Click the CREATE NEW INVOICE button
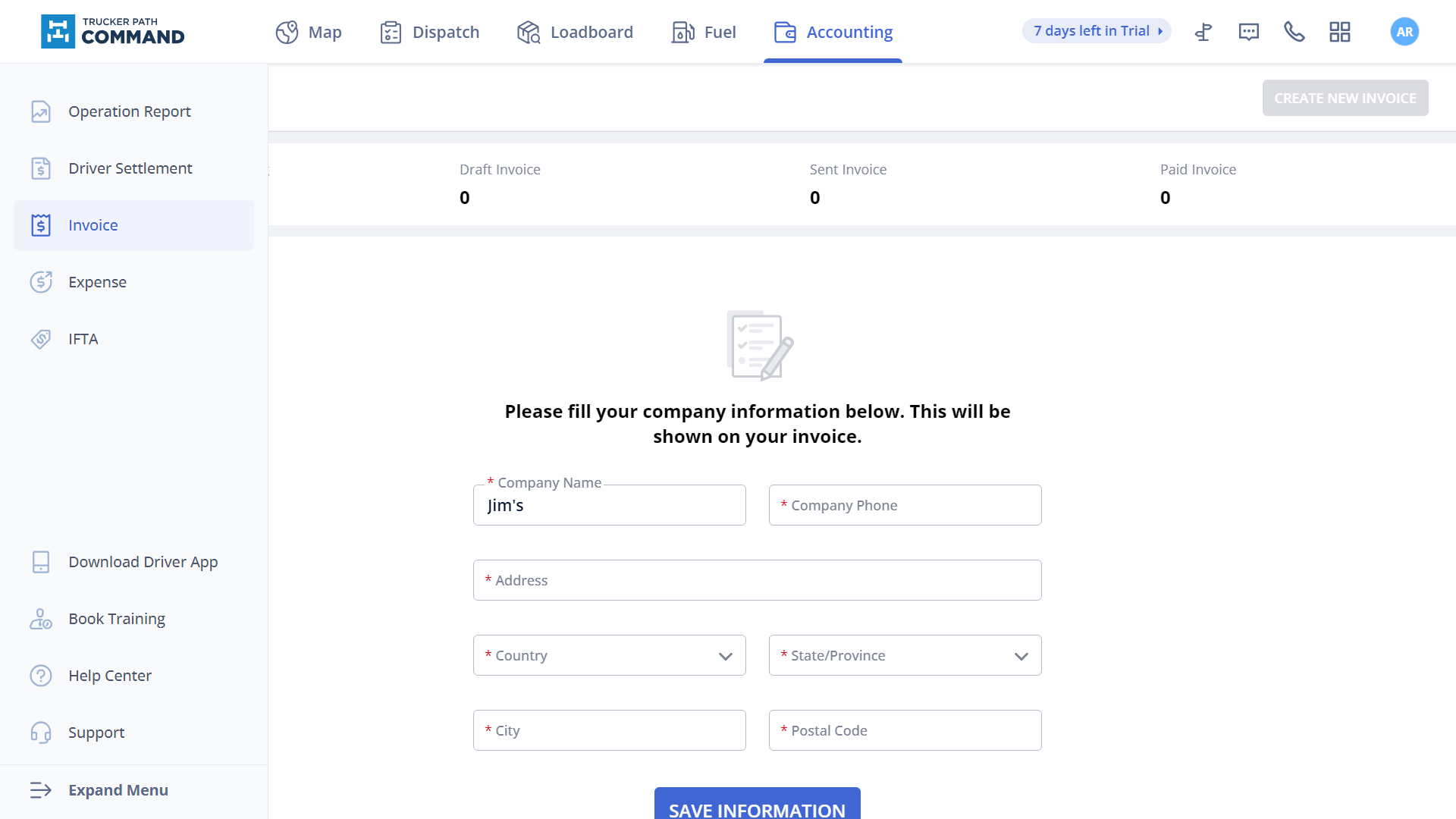Viewport: 1456px width, 819px height. tap(1345, 98)
